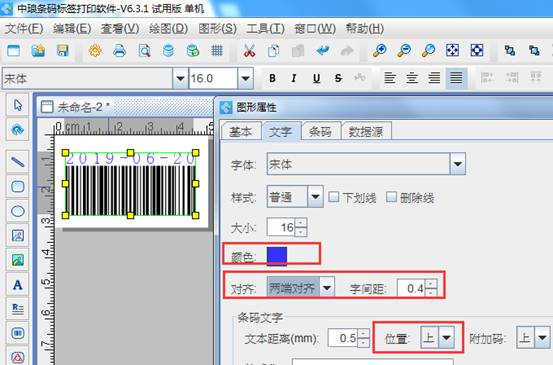Screen dimensions: 553x365
Task: Open the 对齐 alignment dropdown
Action: [x=327, y=288]
